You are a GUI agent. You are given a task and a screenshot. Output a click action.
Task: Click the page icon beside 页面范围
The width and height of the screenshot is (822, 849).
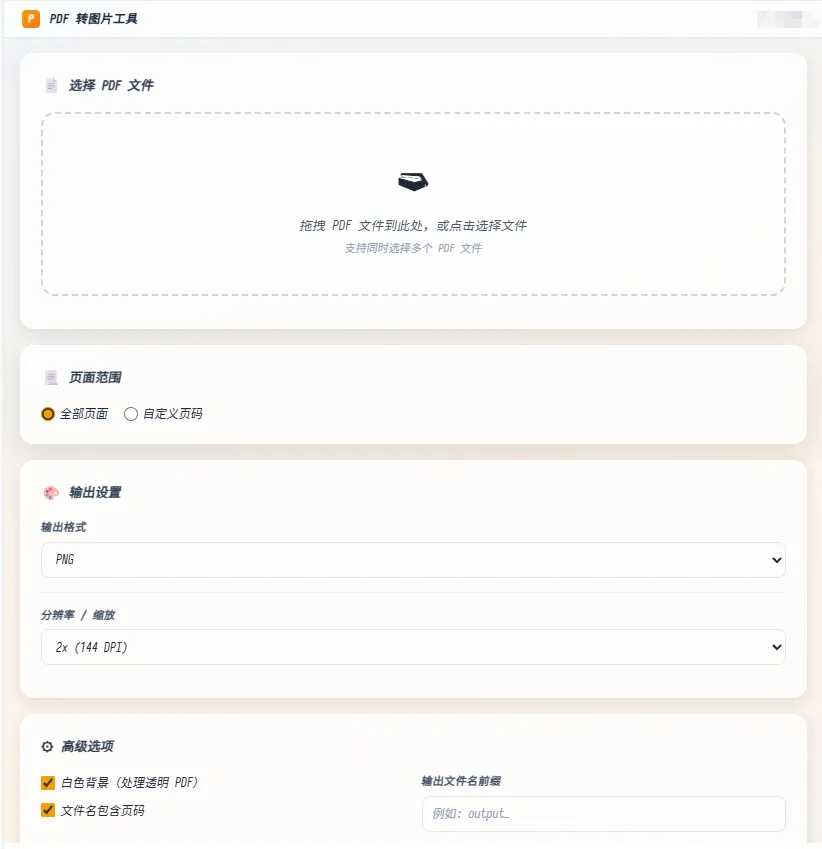(51, 377)
